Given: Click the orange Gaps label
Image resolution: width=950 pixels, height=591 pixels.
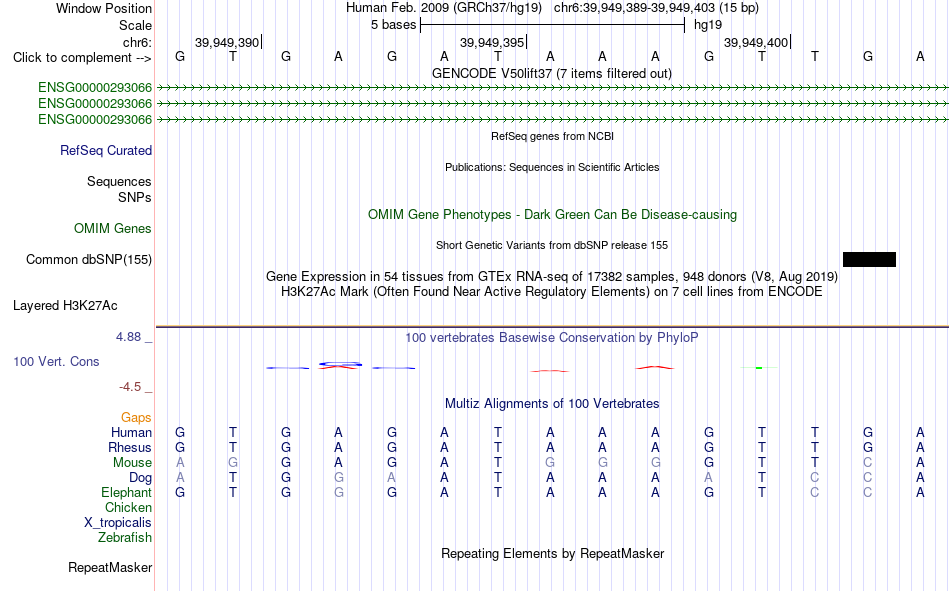Looking at the screenshot, I should pyautogui.click(x=136, y=418).
